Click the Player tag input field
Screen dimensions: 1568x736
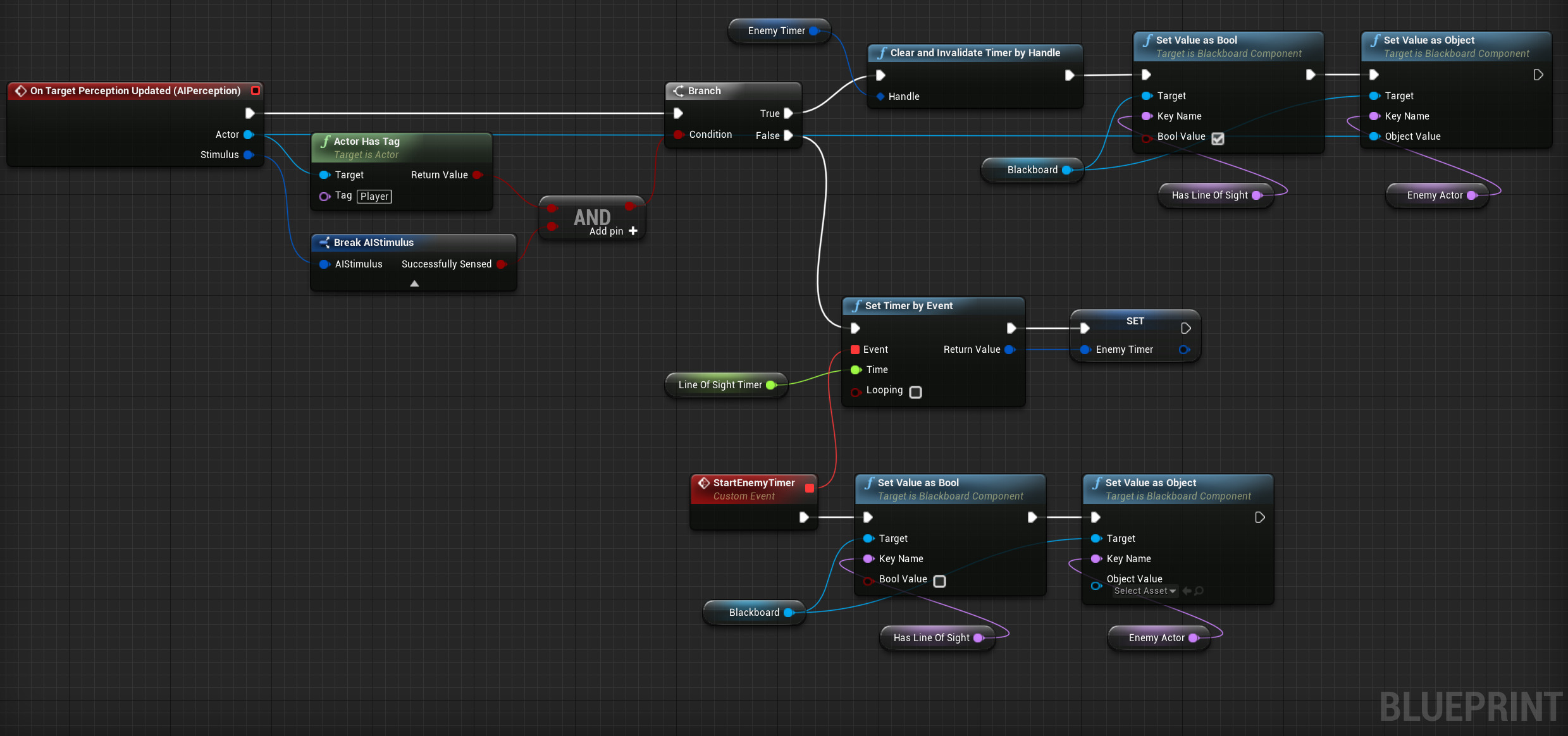click(374, 196)
